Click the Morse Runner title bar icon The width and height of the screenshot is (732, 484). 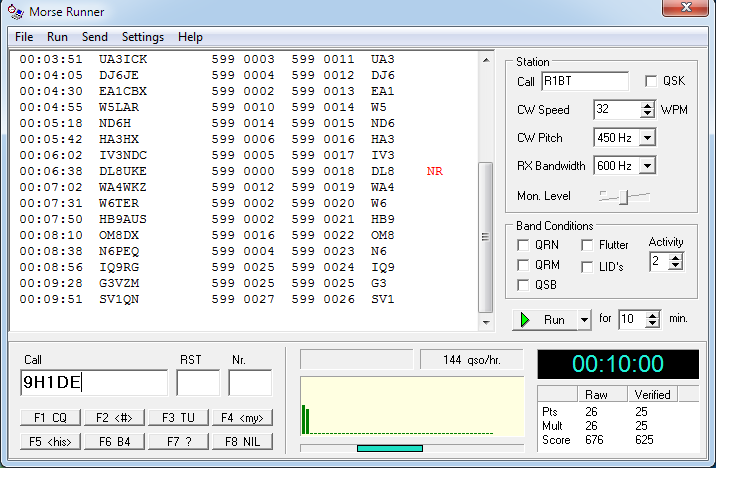point(12,12)
